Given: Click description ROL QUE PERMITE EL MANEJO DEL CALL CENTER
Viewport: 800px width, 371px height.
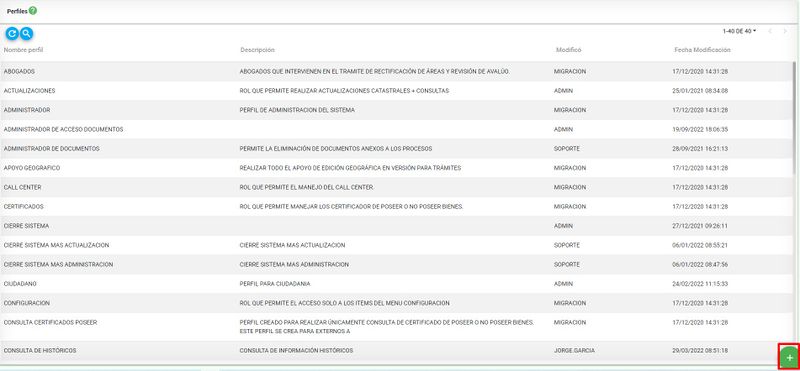Looking at the screenshot, I should (307, 187).
